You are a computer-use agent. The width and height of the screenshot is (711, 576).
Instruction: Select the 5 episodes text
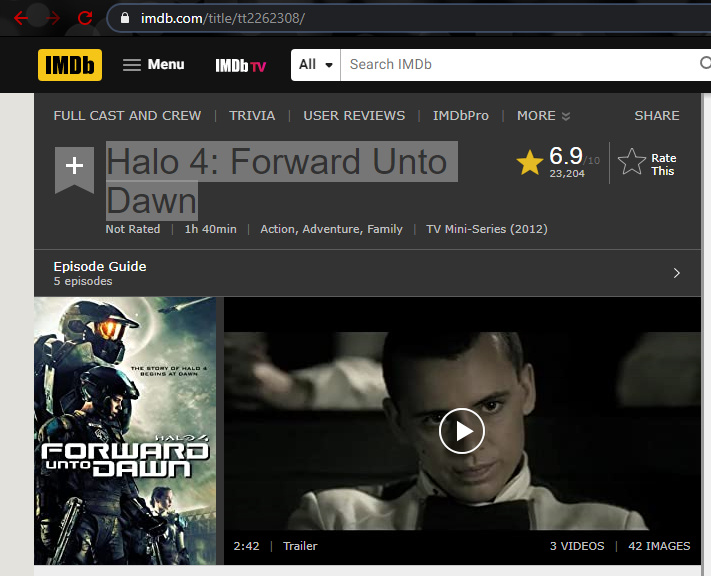point(83,281)
